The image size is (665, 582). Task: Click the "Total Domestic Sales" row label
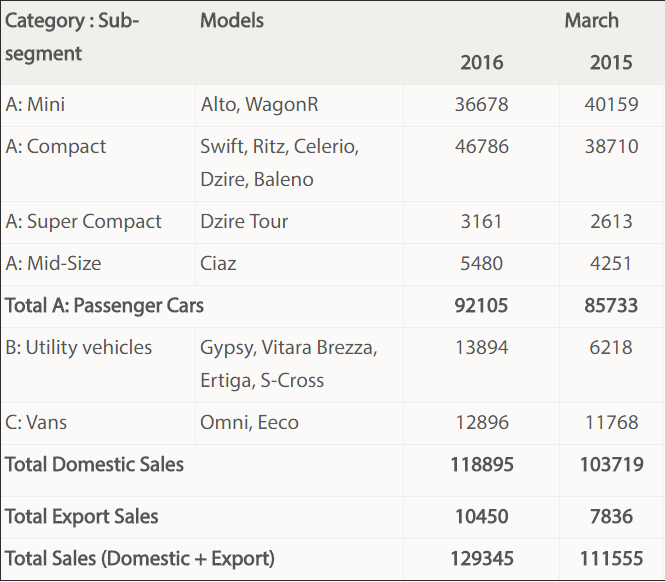[x=94, y=464]
